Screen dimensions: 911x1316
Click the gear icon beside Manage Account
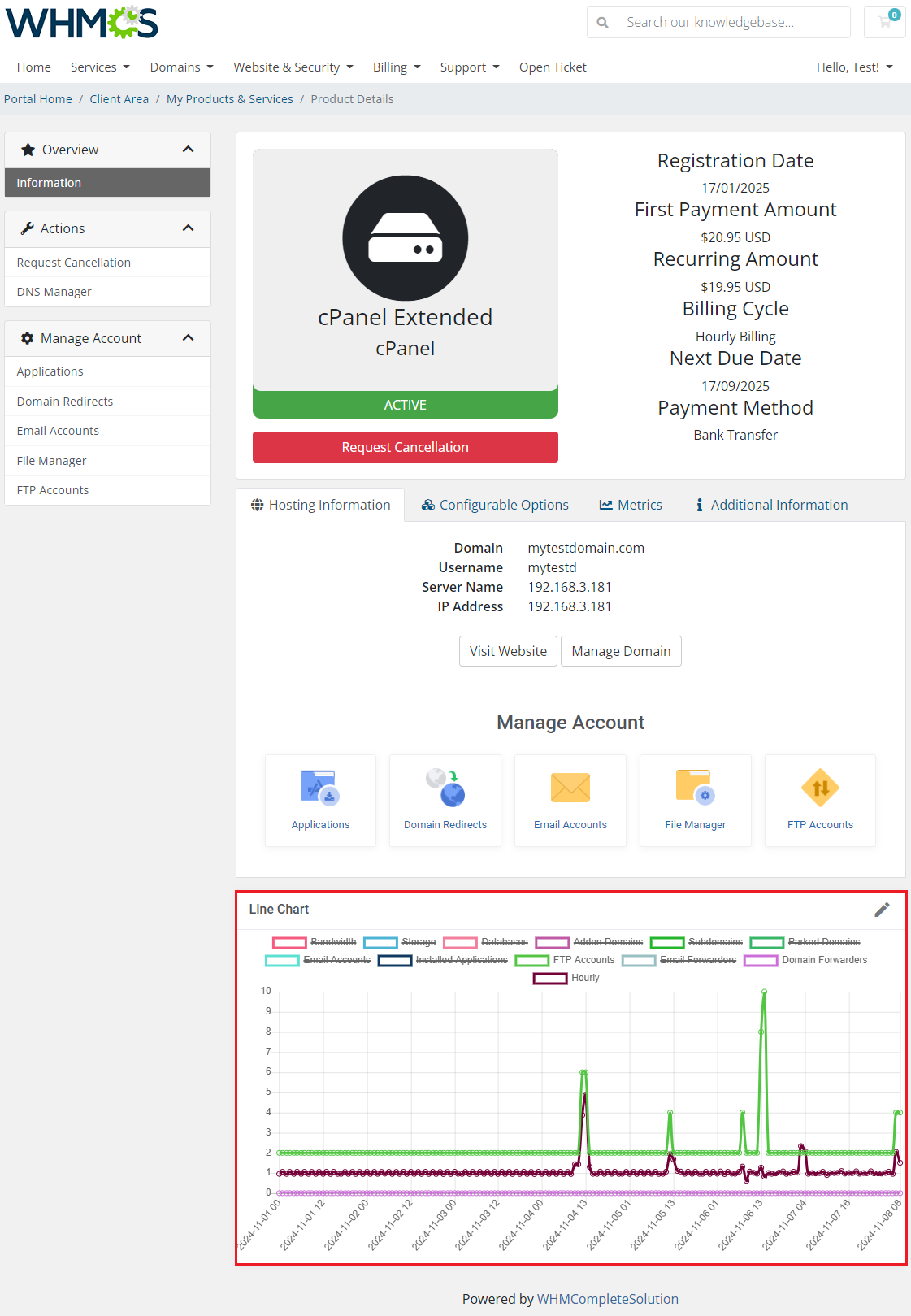click(27, 338)
